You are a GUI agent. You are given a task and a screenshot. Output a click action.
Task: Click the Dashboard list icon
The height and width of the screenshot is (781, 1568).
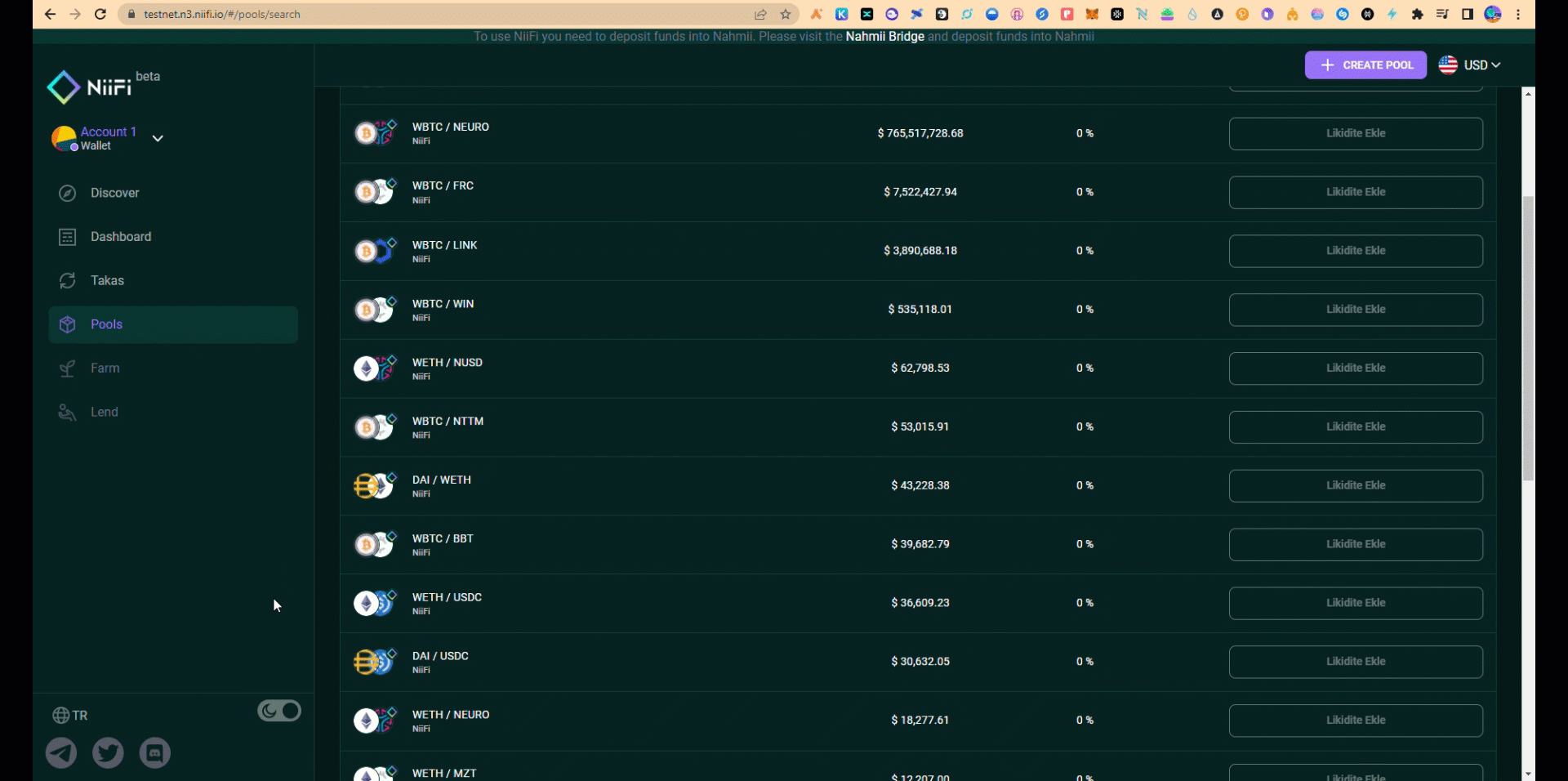[x=68, y=237]
